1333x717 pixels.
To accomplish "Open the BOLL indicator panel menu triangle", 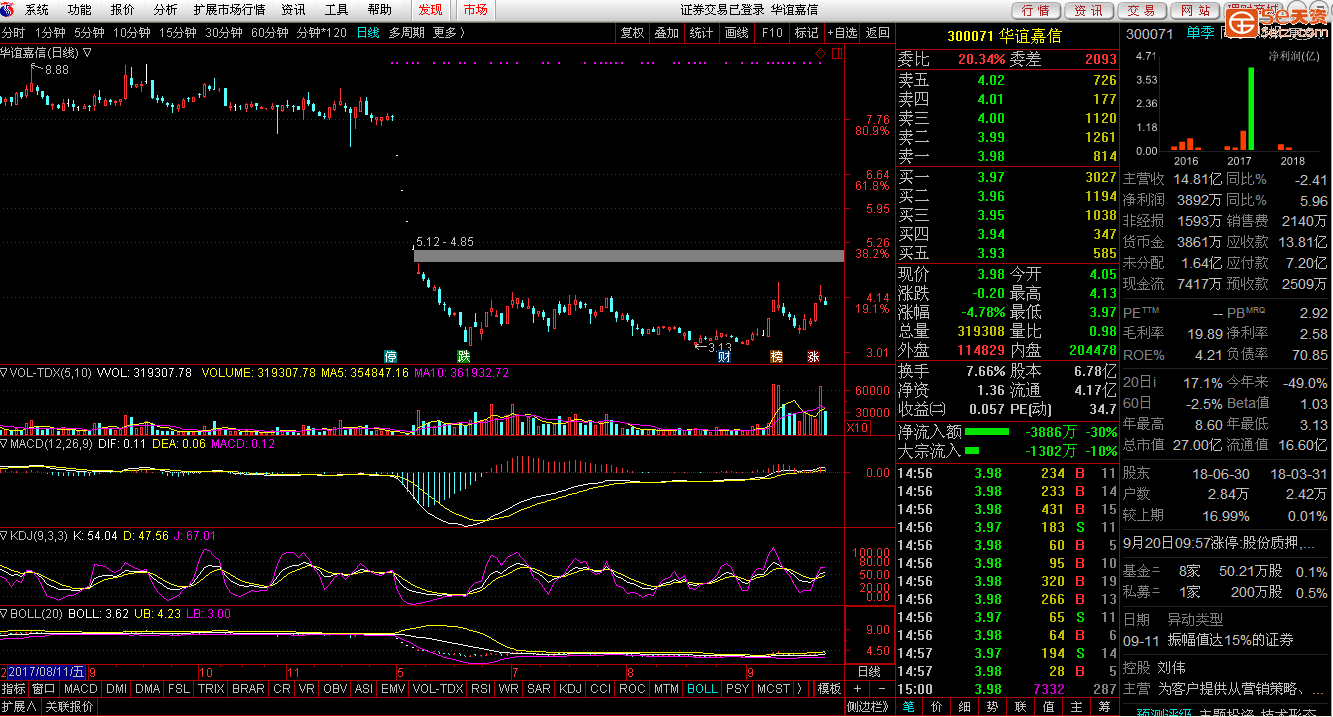I will pyautogui.click(x=4, y=613).
